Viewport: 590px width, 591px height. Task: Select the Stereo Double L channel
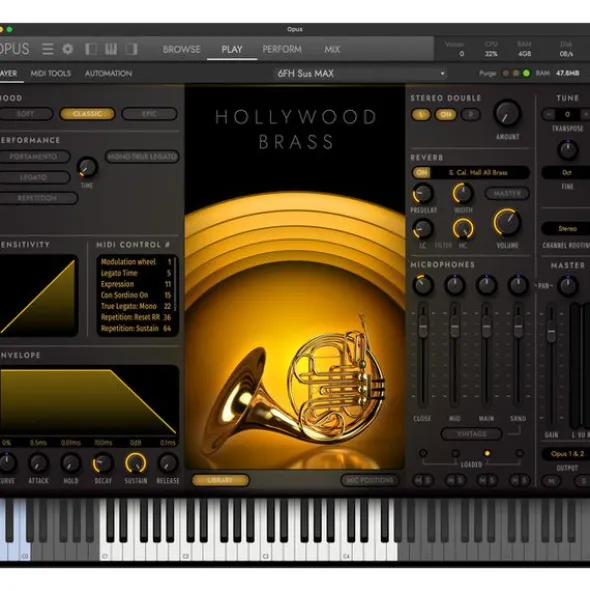click(421, 115)
